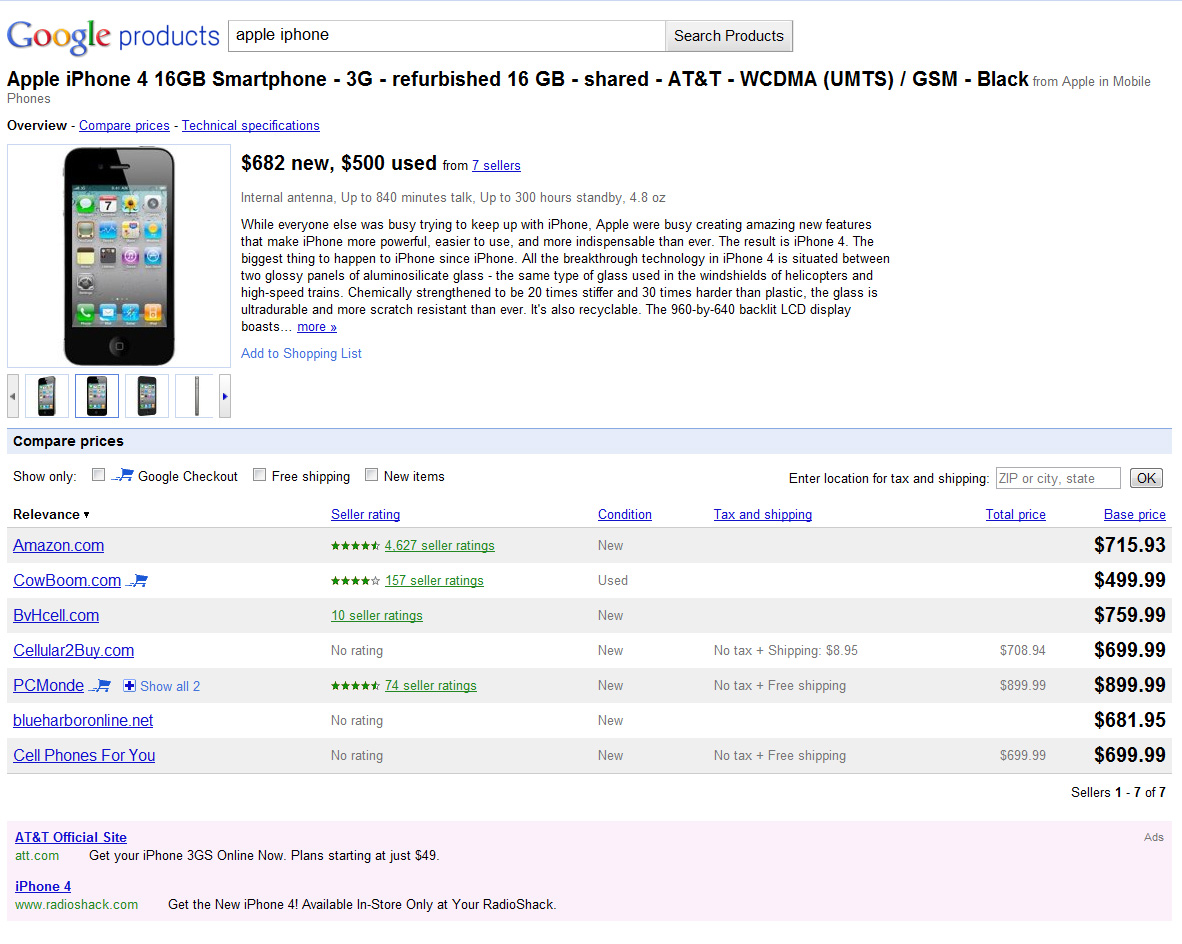1182x944 pixels.
Task: Open the iPhone 4 RadioShack ad
Action: tap(43, 887)
